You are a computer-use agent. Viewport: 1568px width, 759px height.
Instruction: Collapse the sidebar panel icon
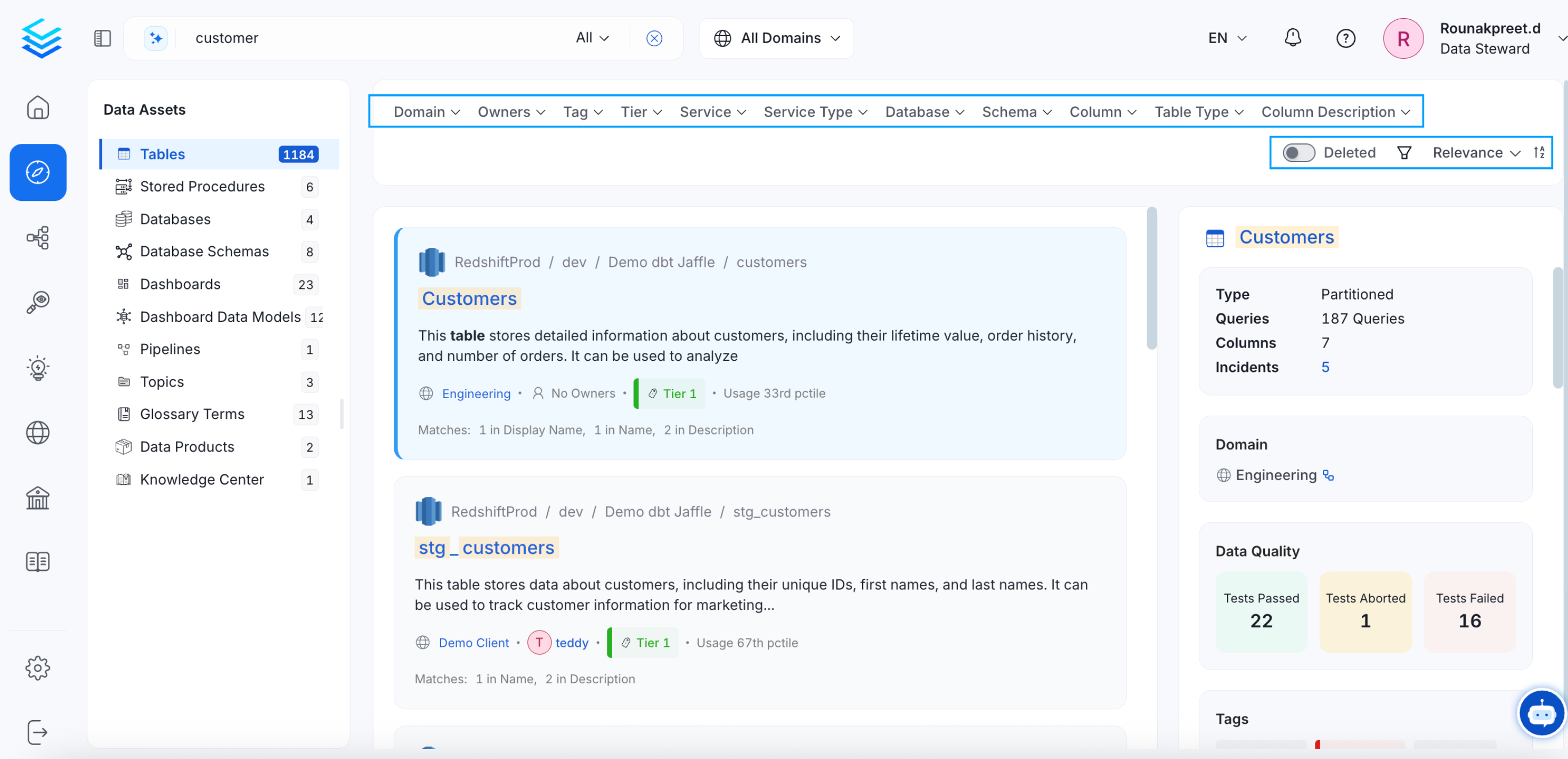102,38
